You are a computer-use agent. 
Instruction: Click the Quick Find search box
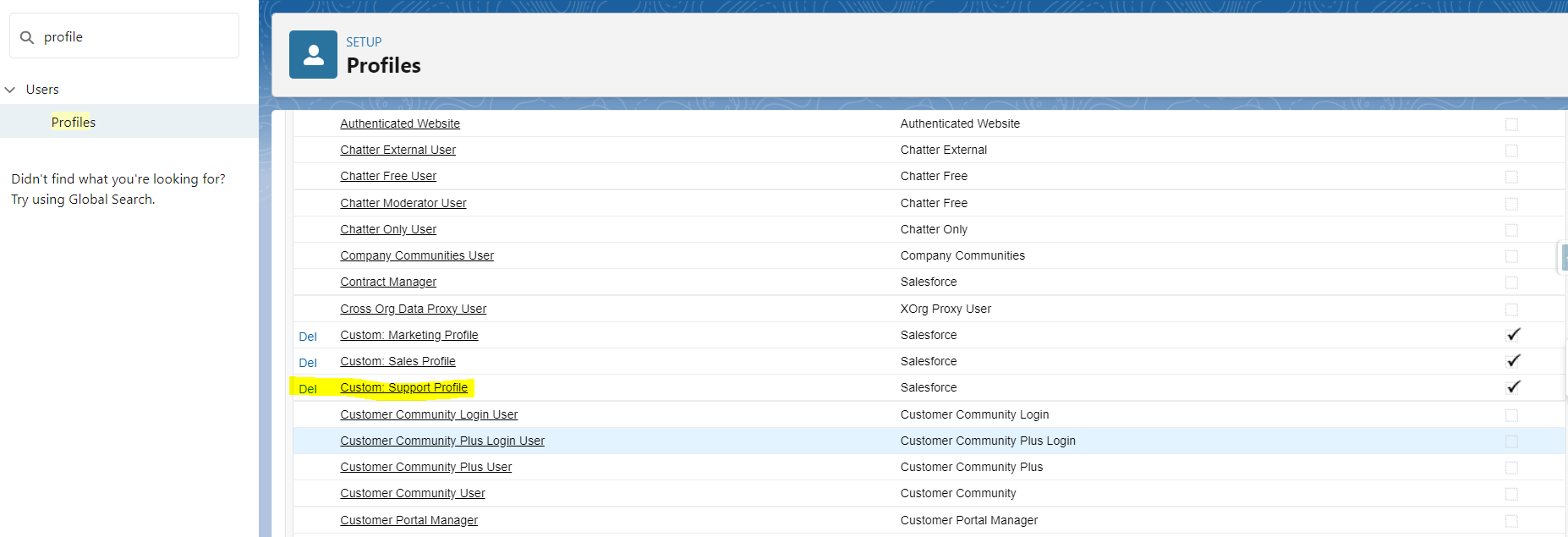(135, 37)
